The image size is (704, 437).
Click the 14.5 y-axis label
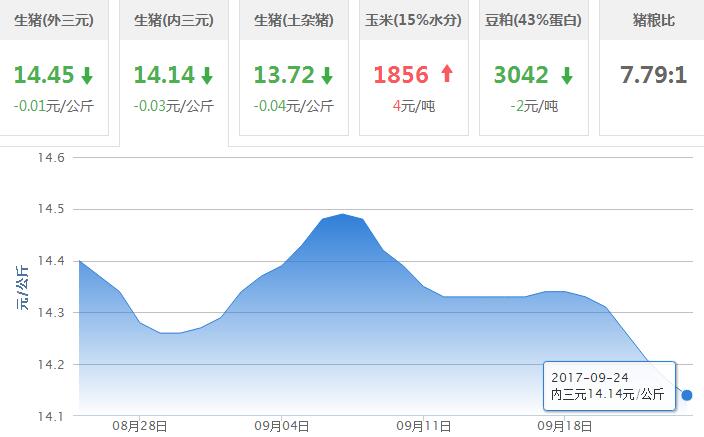tap(49, 210)
